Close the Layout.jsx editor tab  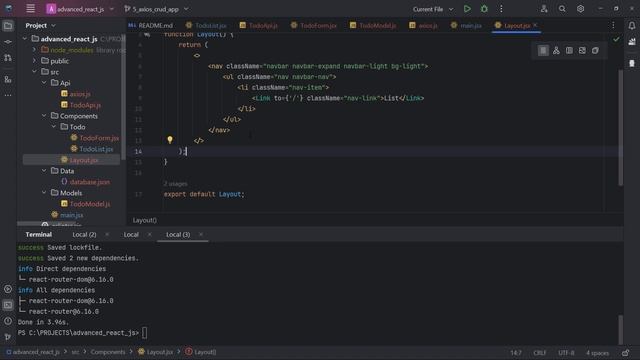click(535, 25)
